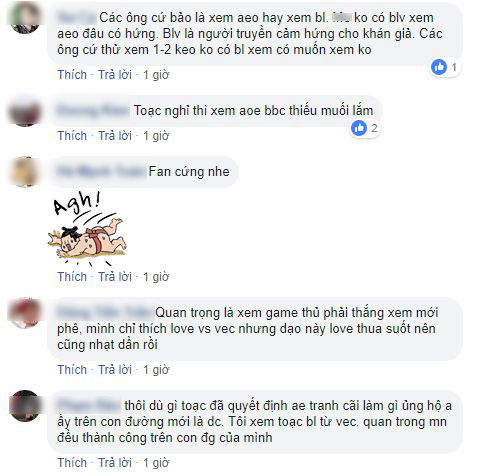495x474 pixels.
Task: Reply to the 'Fan cứng nhe' comment
Action: click(115, 277)
